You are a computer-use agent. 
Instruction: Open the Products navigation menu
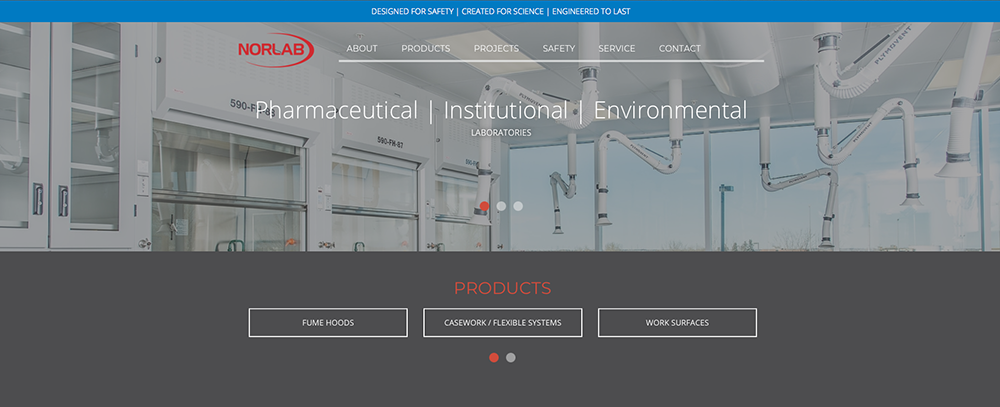point(425,48)
